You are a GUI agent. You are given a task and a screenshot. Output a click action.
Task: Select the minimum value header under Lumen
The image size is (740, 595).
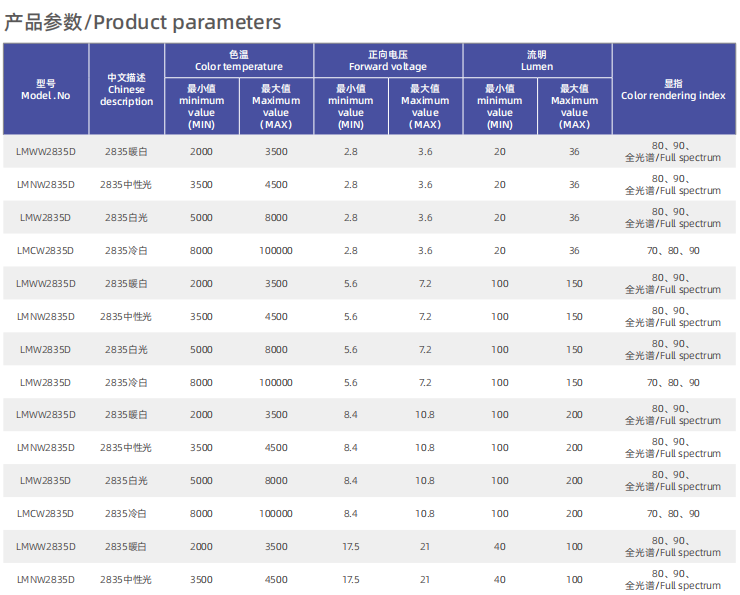(x=500, y=106)
